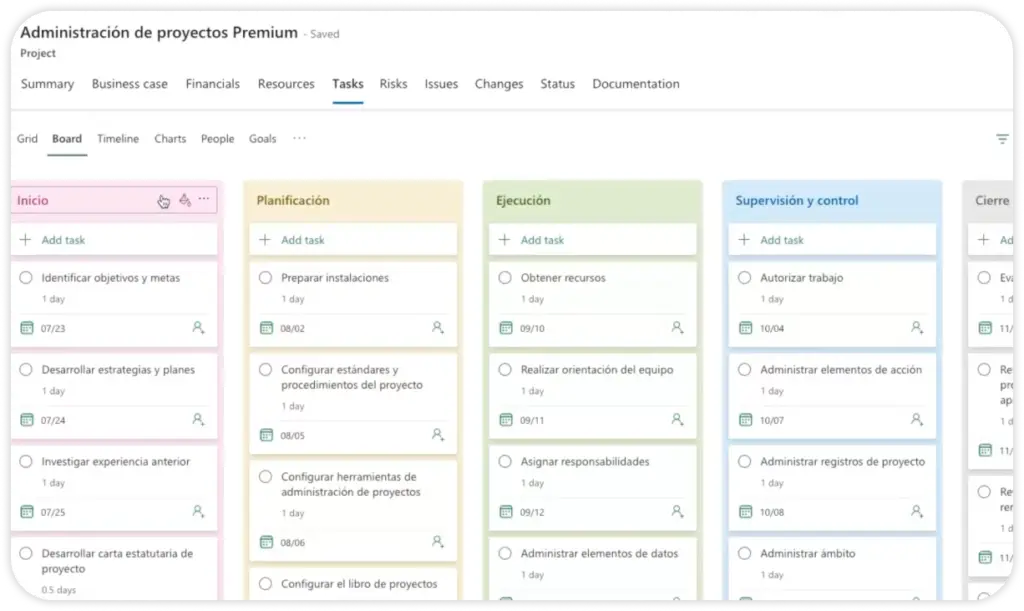This screenshot has height=611, width=1024.
Task: Open the filter icon at top right
Action: 1002,139
